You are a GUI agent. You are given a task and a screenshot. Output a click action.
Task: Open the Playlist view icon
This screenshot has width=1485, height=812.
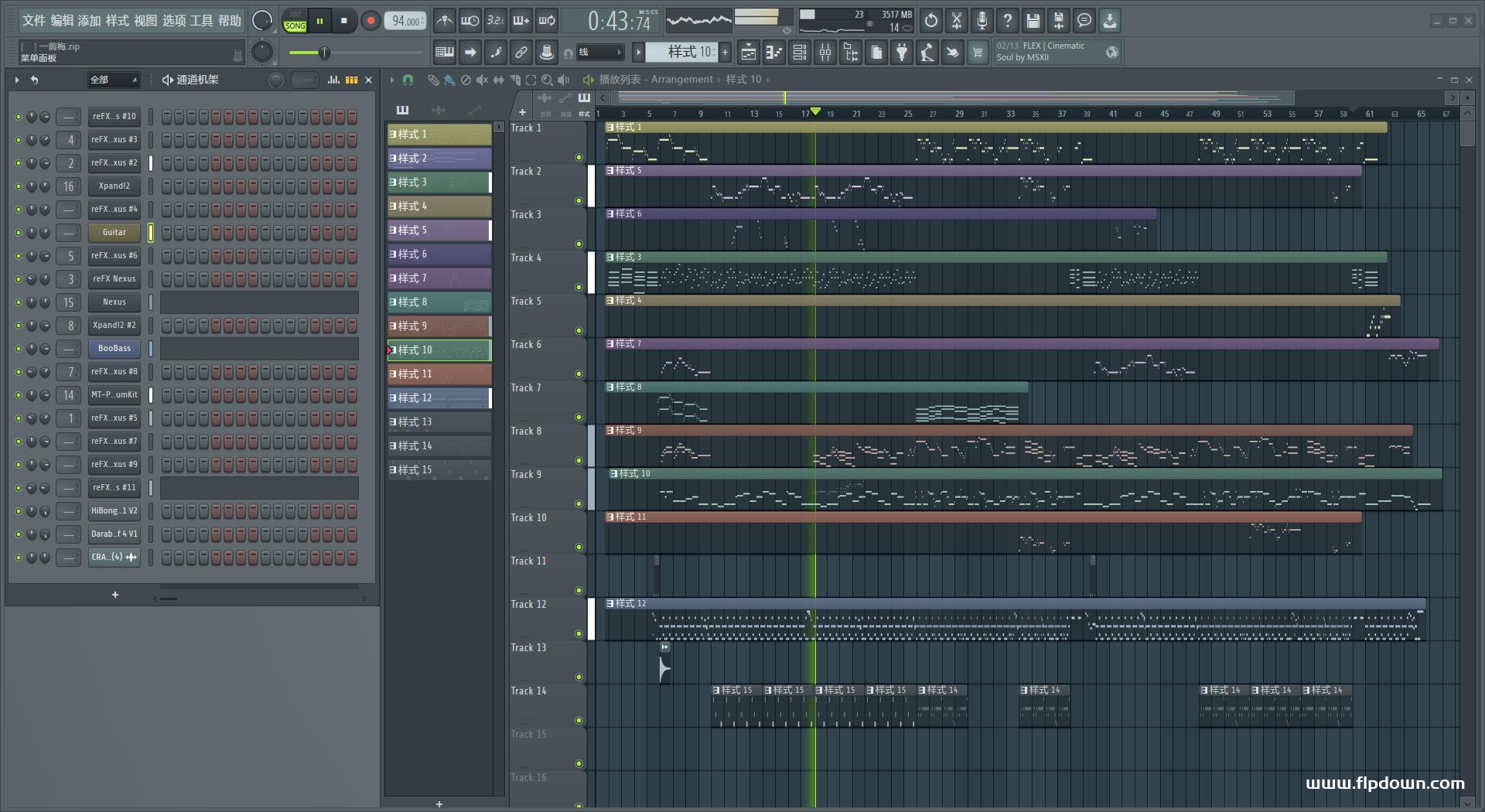(749, 53)
